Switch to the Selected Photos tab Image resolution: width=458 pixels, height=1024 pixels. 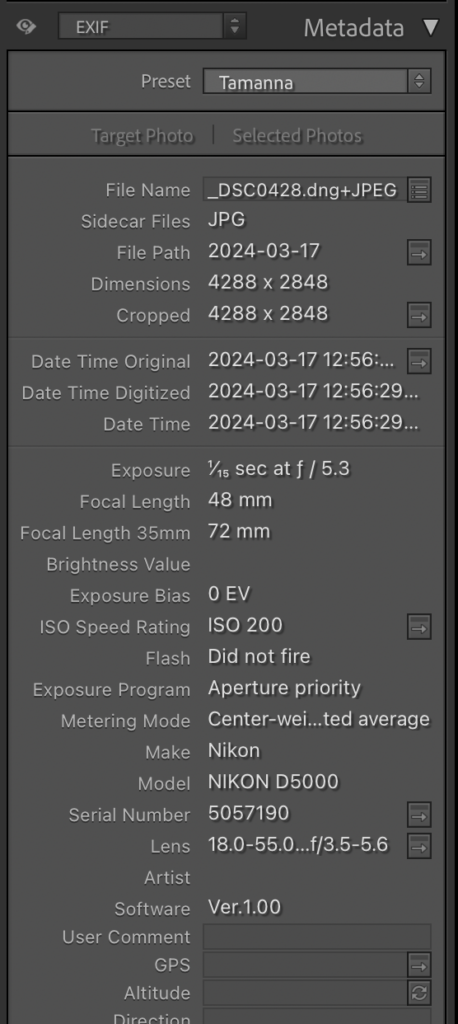(297, 136)
